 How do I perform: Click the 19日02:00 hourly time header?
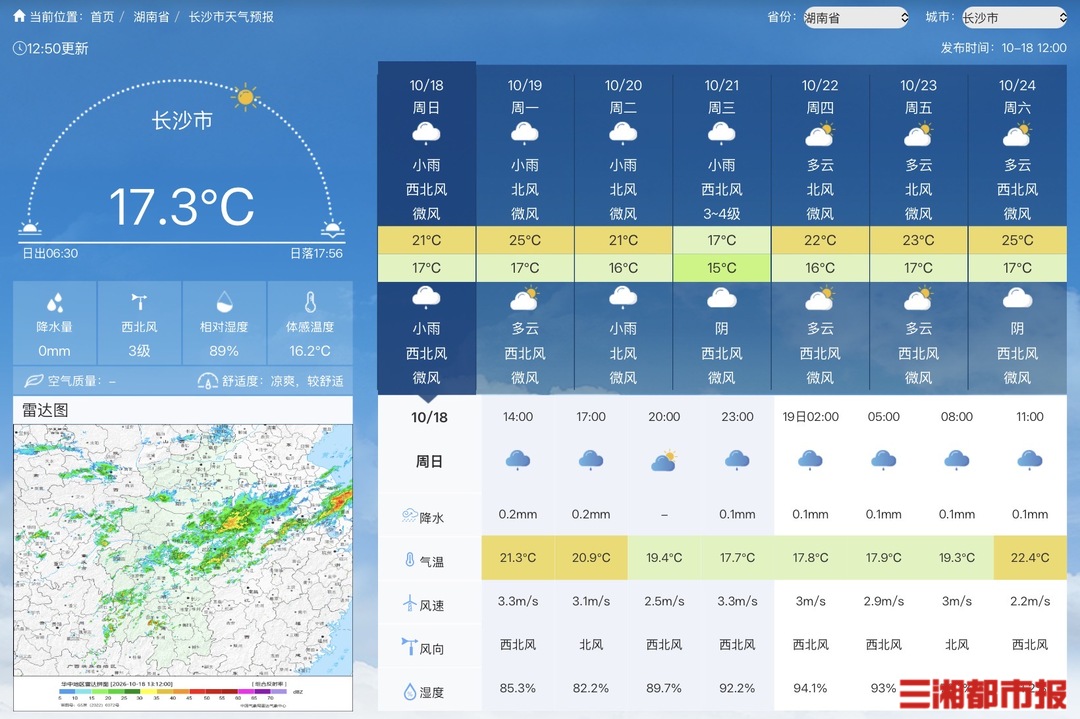coord(811,417)
